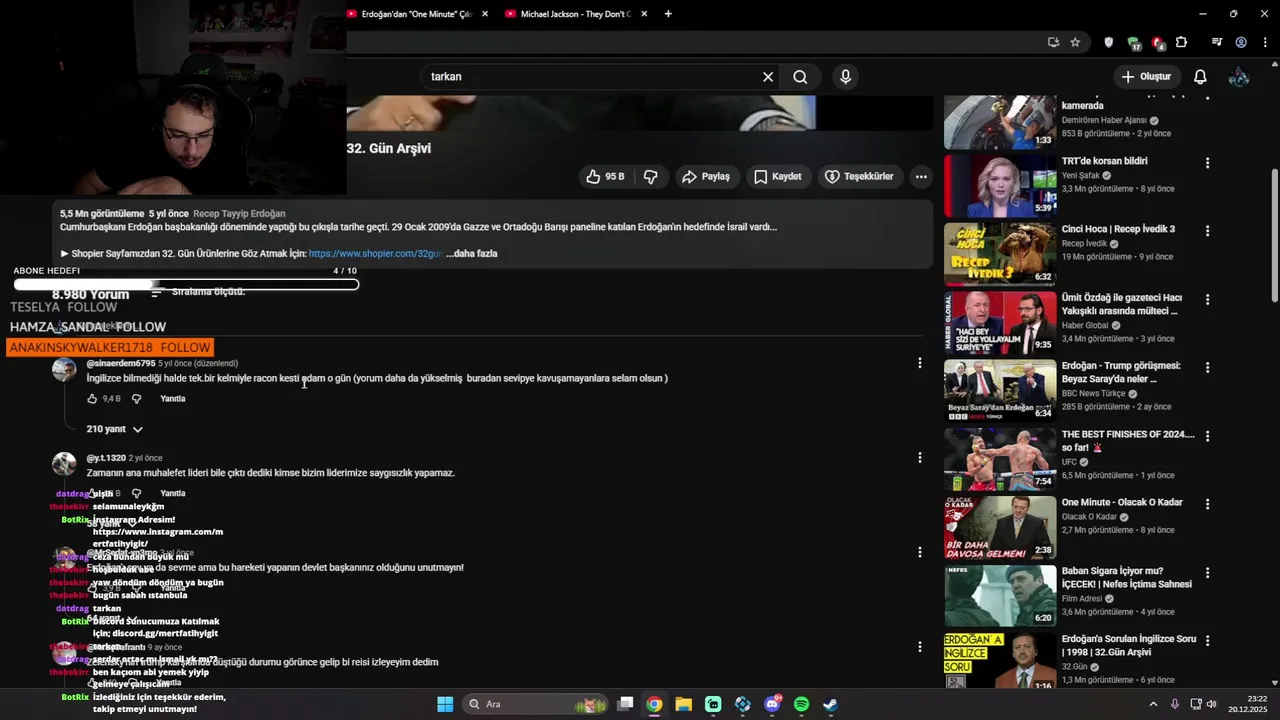Open options menu for TRT'de korsan bildiri
Image resolution: width=1280 pixels, height=720 pixels.
tap(1207, 163)
